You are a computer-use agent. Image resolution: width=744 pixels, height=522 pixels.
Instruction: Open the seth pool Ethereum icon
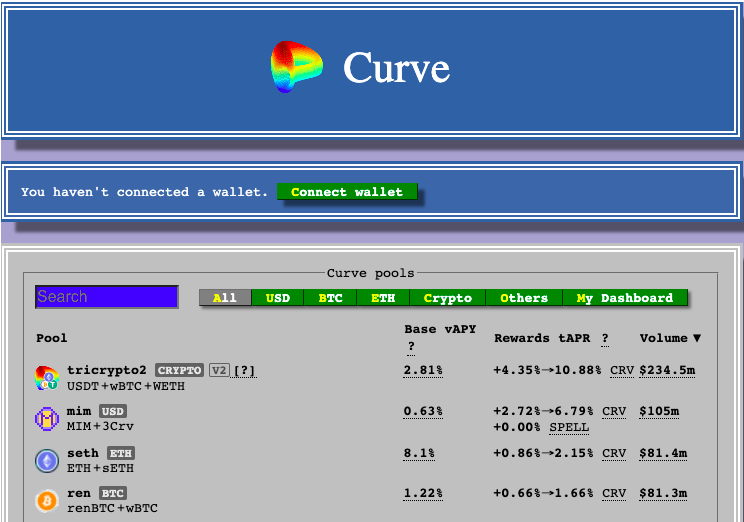47,460
